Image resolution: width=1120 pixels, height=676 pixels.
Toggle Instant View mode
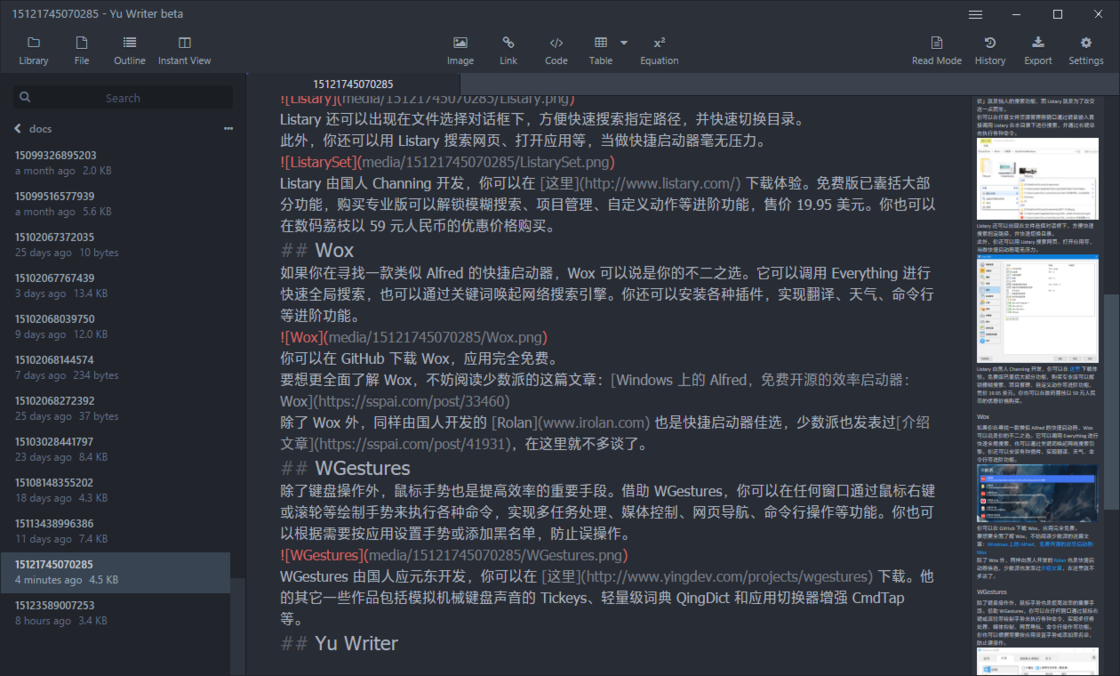click(184, 51)
